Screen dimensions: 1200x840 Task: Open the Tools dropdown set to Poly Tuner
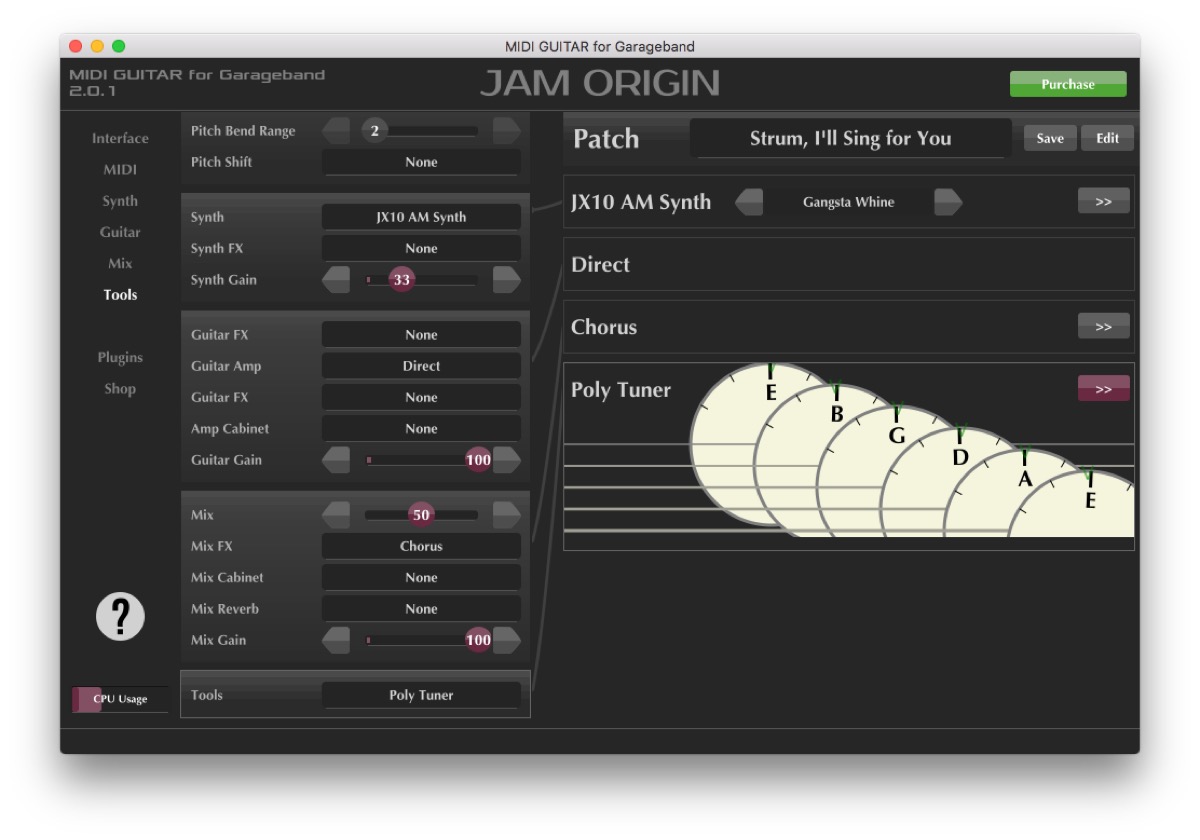[x=421, y=695]
